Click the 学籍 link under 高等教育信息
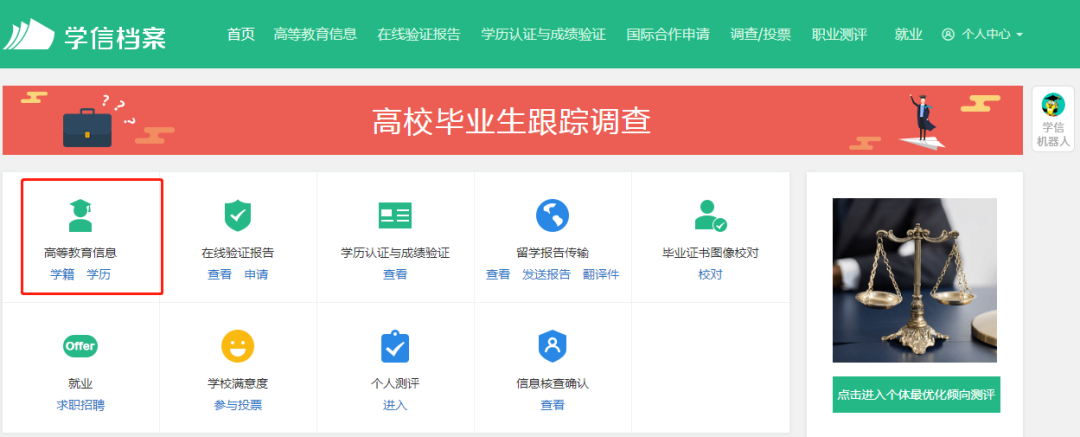 63,274
